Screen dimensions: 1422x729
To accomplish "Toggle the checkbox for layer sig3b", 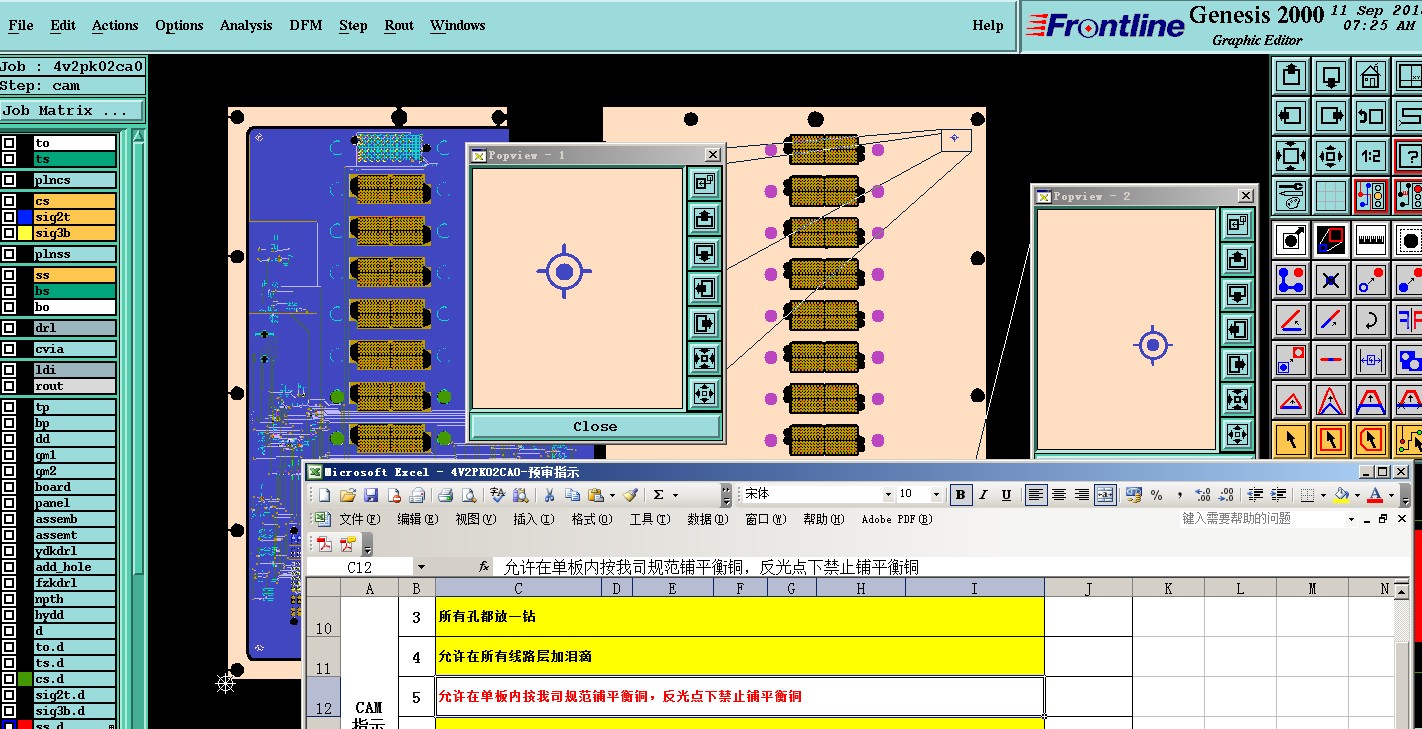I will [x=9, y=233].
